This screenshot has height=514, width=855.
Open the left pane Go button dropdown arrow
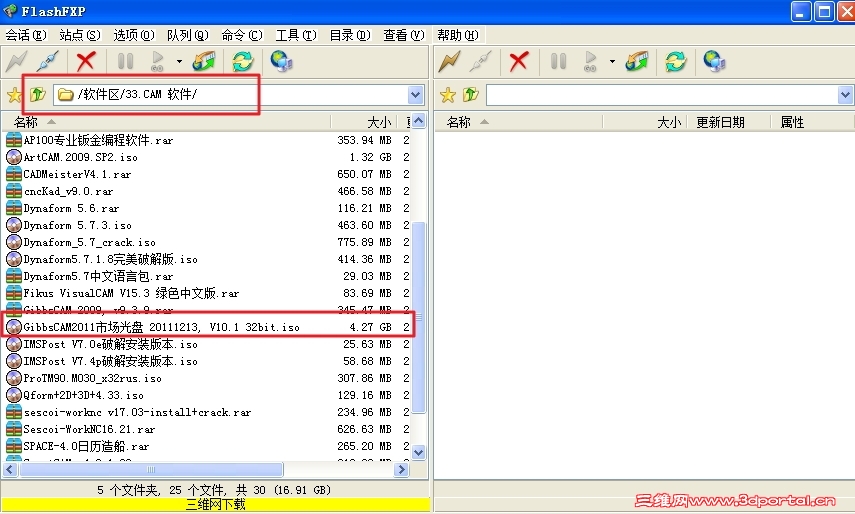179,61
